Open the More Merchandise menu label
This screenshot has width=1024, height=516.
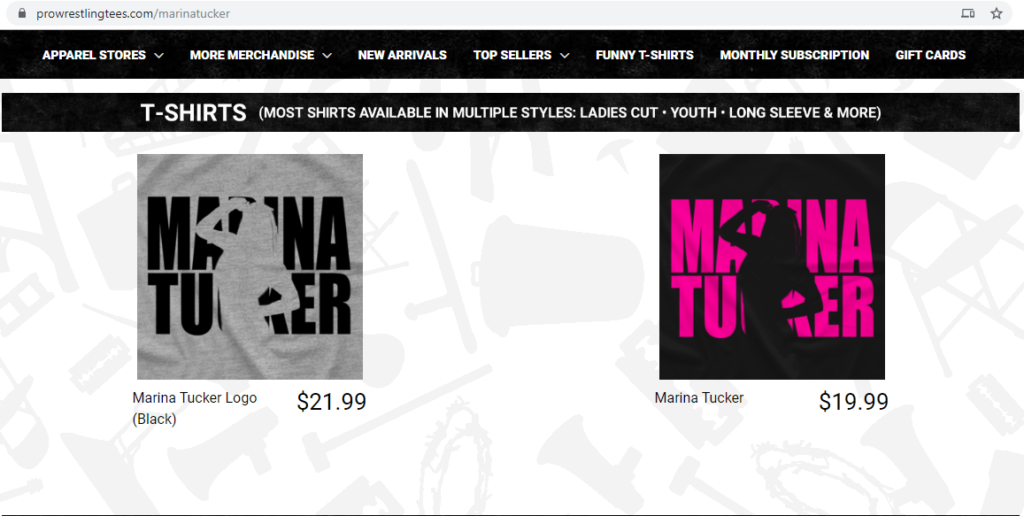coord(252,55)
